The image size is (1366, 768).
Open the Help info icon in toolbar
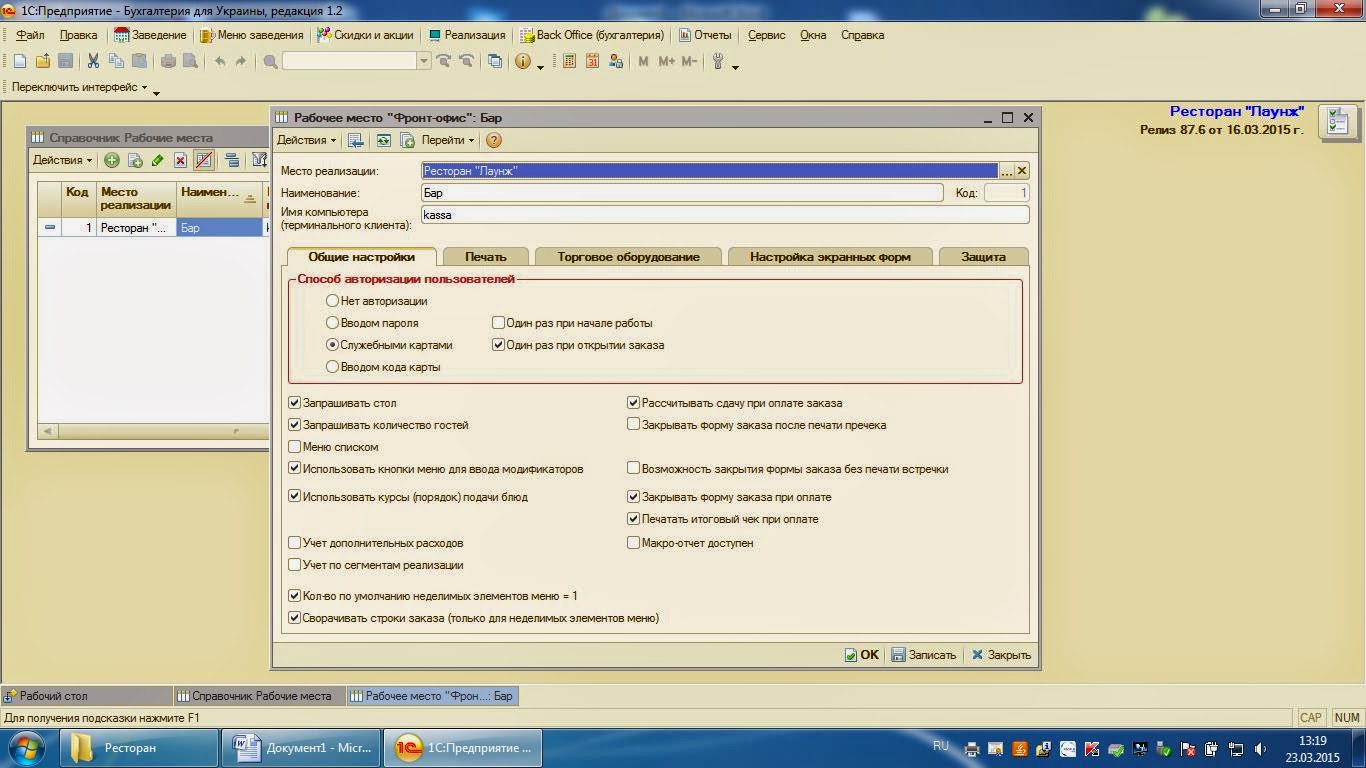(522, 61)
